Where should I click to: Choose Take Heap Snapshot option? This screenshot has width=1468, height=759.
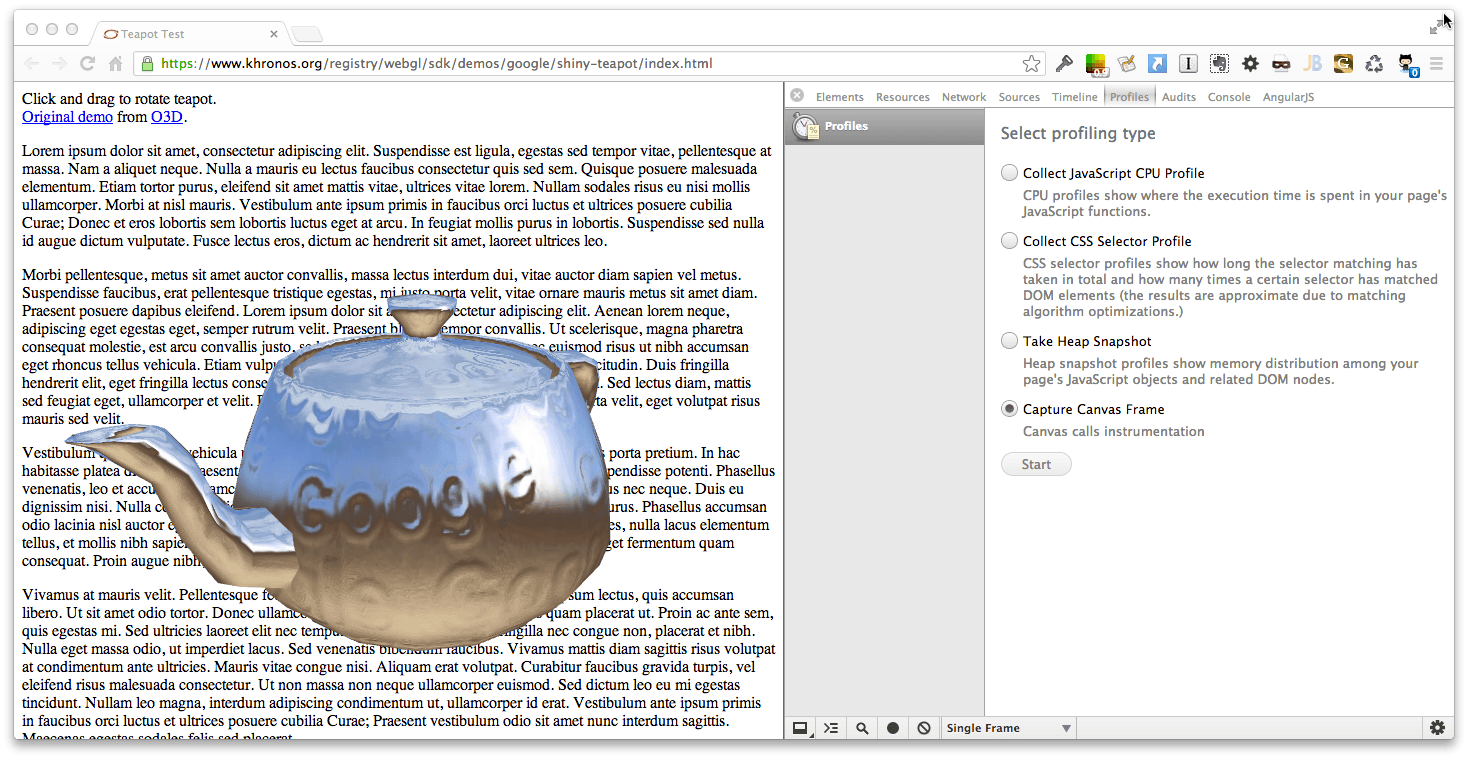(x=1010, y=341)
